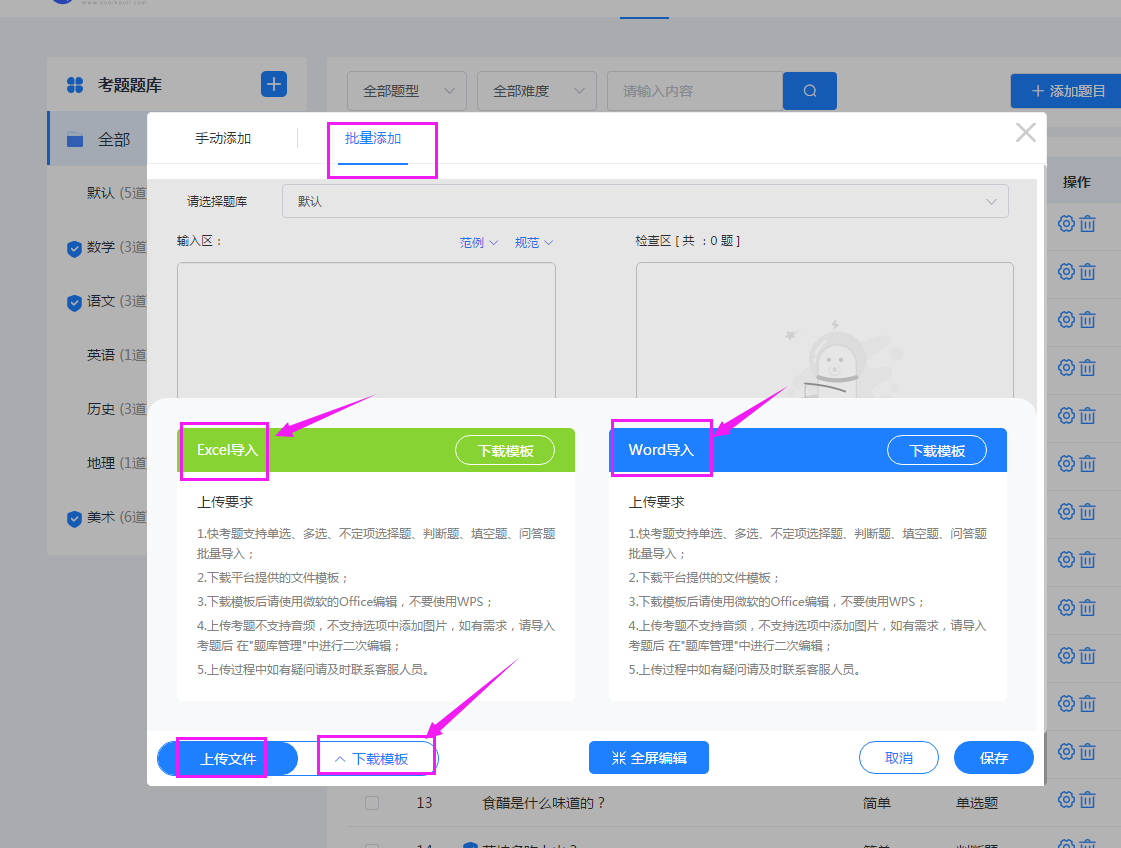Open the 规范 dropdown above input area
Viewport: 1121px width, 848px height.
[x=533, y=242]
